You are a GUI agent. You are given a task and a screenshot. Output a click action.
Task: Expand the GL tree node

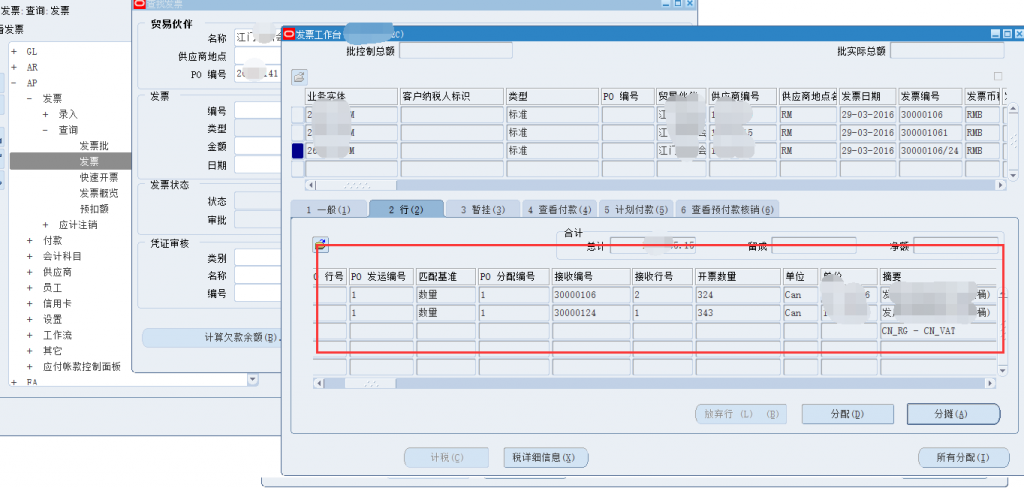pos(14,51)
